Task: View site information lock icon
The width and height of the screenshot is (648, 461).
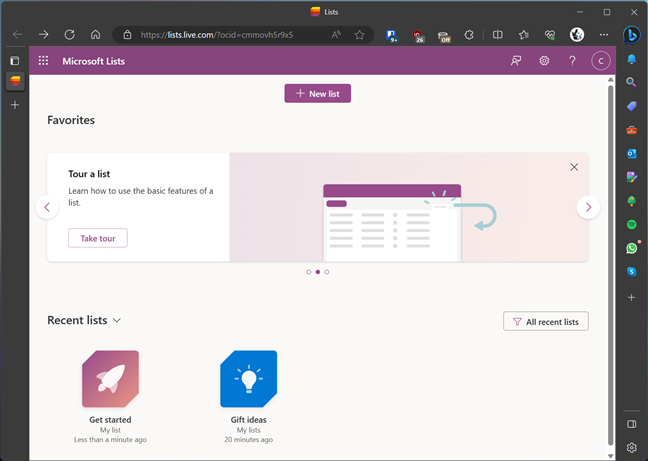Action: pos(127,35)
